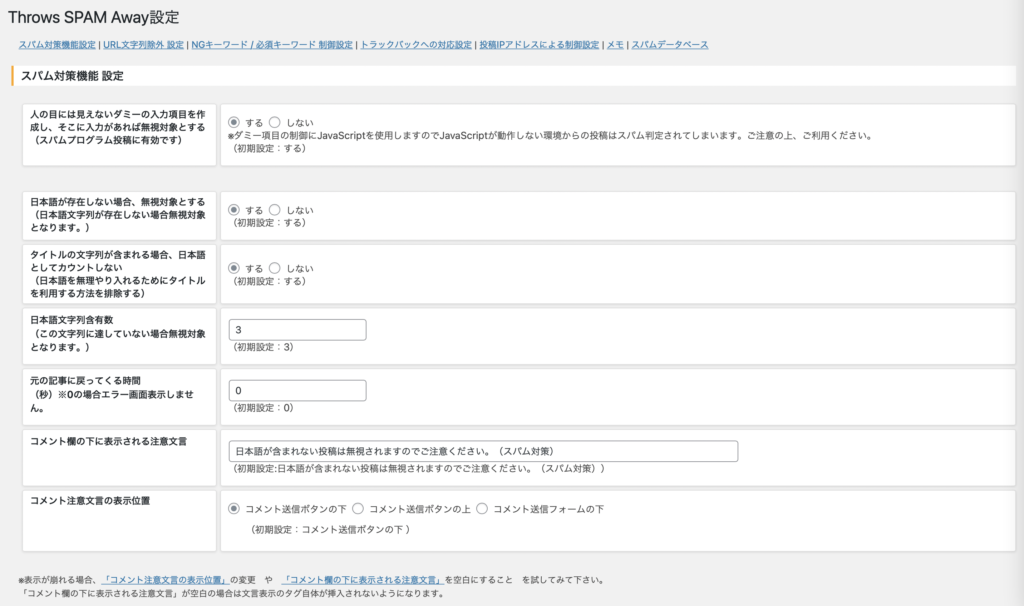This screenshot has width=1024, height=606.
Task: Open the スパムデータベース link
Action: (x=669, y=45)
